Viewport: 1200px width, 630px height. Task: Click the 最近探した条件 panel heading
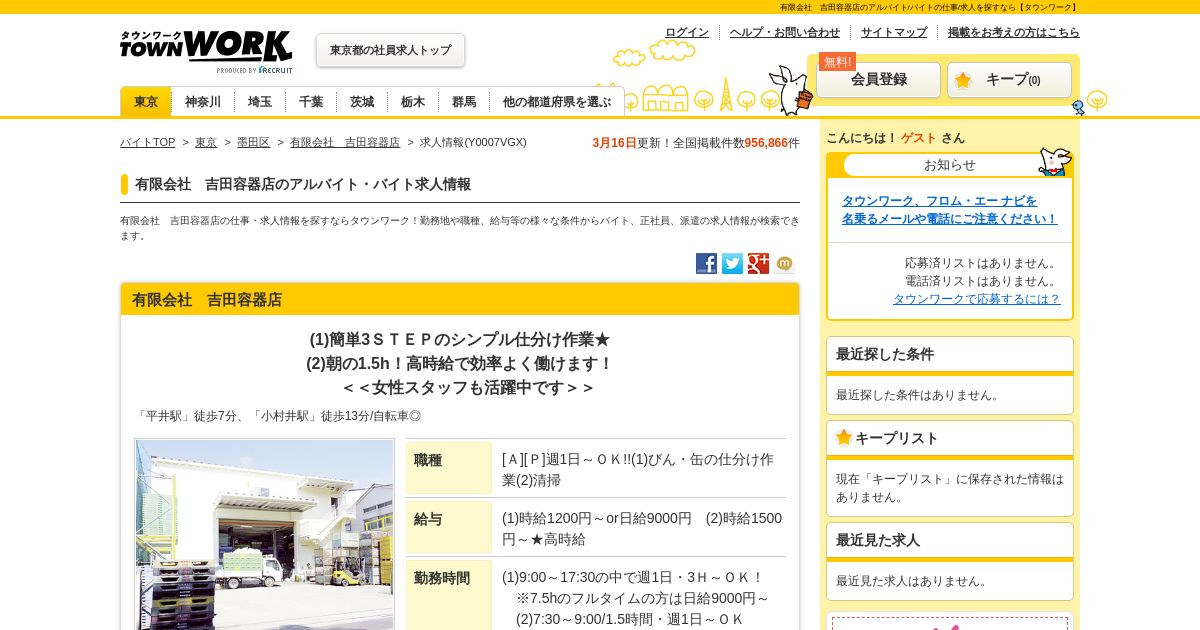click(x=950, y=354)
